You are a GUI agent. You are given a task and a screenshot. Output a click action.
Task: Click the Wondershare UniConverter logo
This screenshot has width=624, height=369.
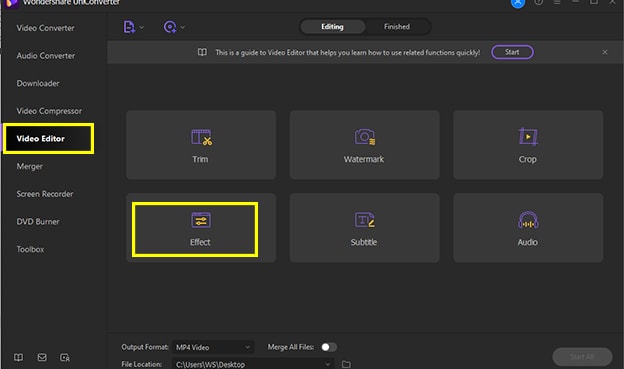point(12,3)
